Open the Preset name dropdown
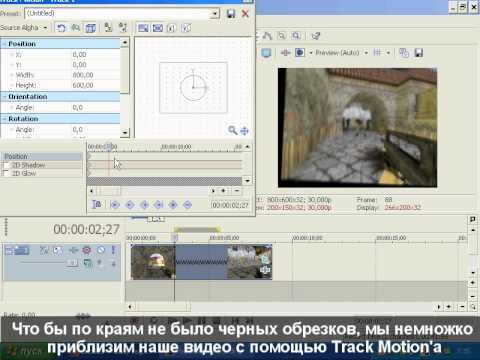This screenshot has width=480, height=360. [x=215, y=14]
